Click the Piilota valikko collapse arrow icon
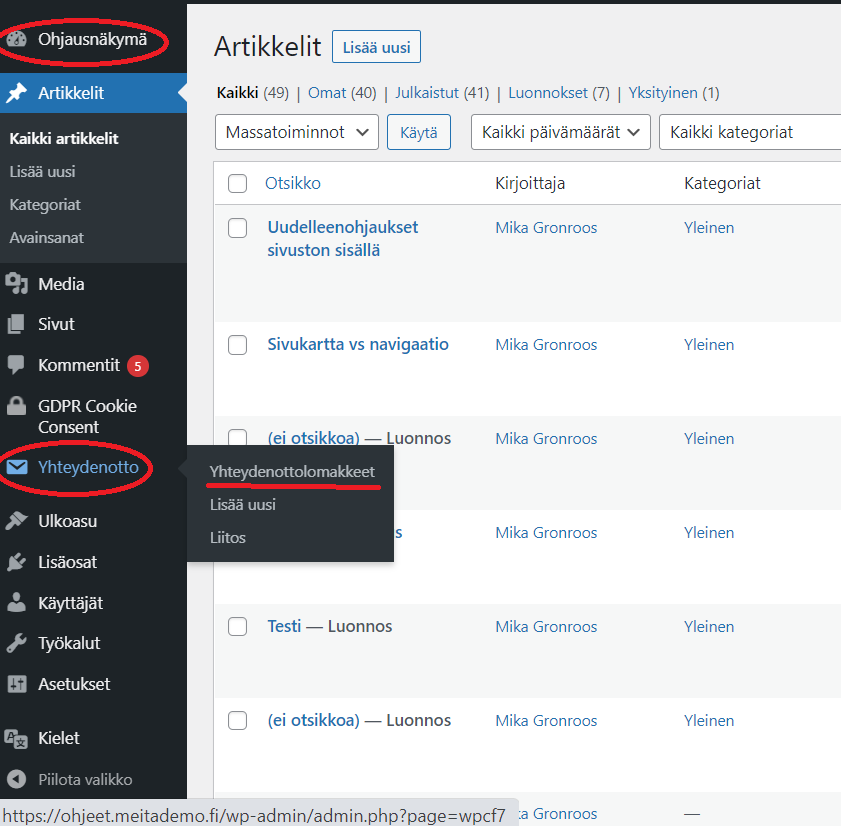 (x=17, y=779)
